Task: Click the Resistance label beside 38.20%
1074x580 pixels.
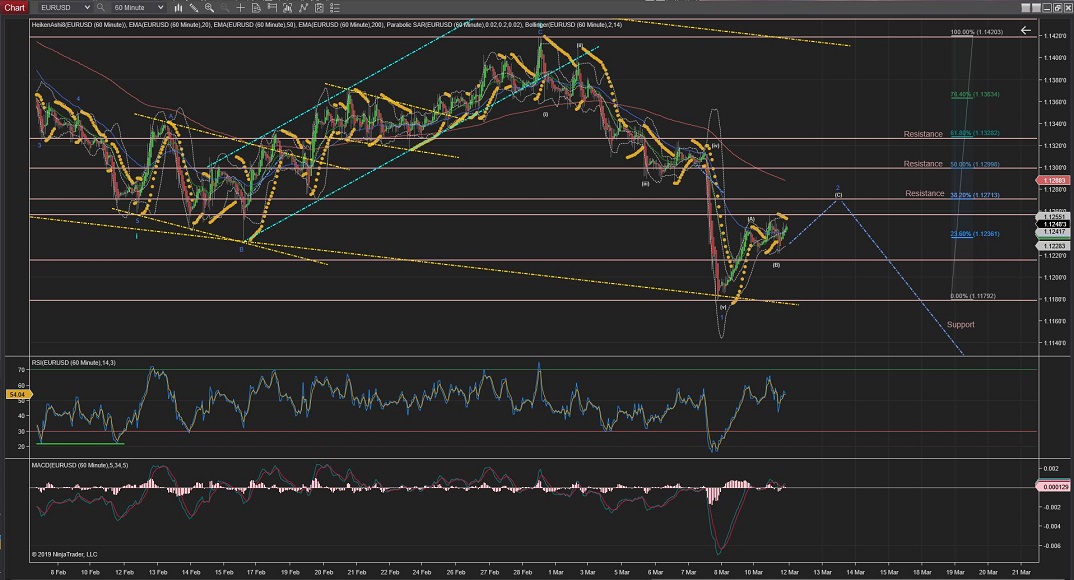Action: click(925, 194)
